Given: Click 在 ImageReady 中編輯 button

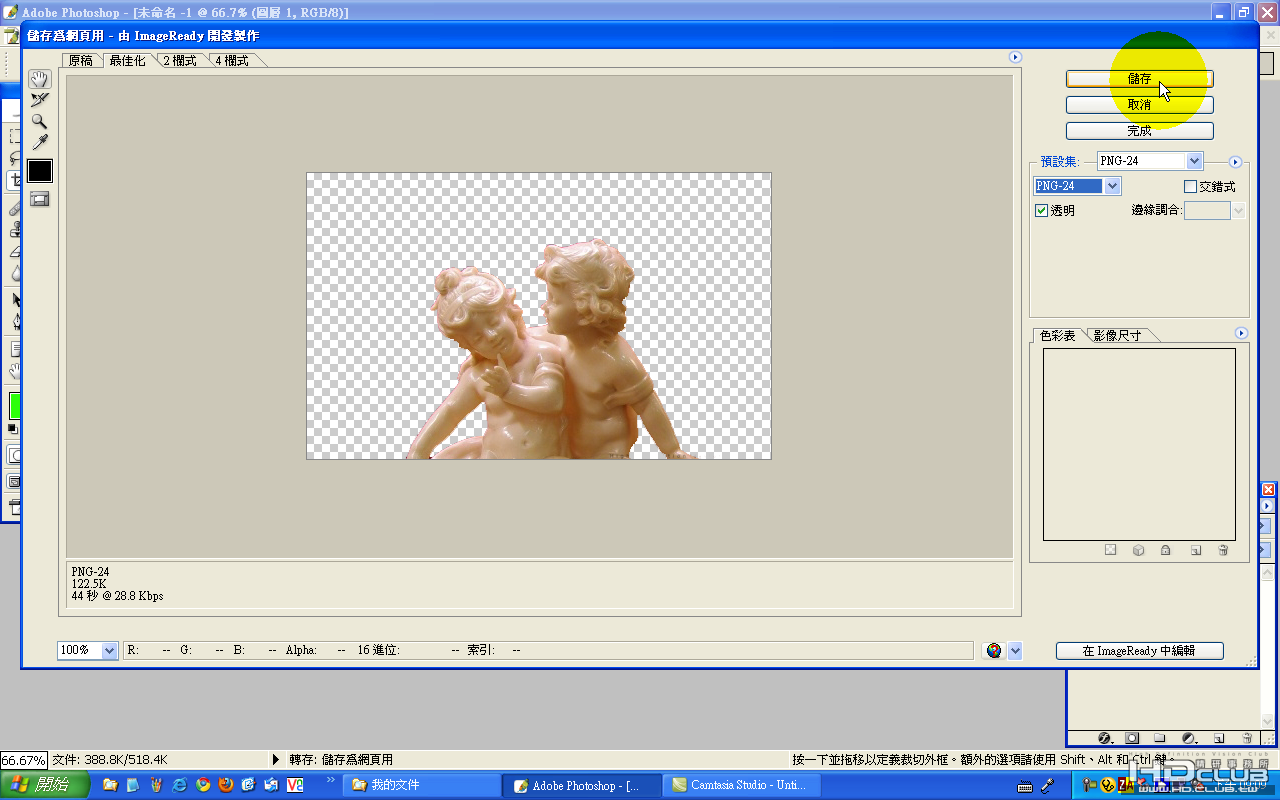Looking at the screenshot, I should pyautogui.click(x=1139, y=651).
